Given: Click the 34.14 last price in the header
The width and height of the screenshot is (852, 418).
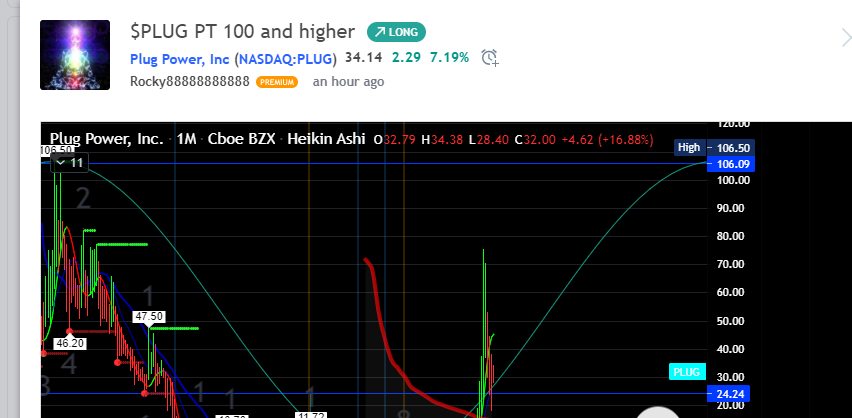Looking at the screenshot, I should (x=364, y=57).
